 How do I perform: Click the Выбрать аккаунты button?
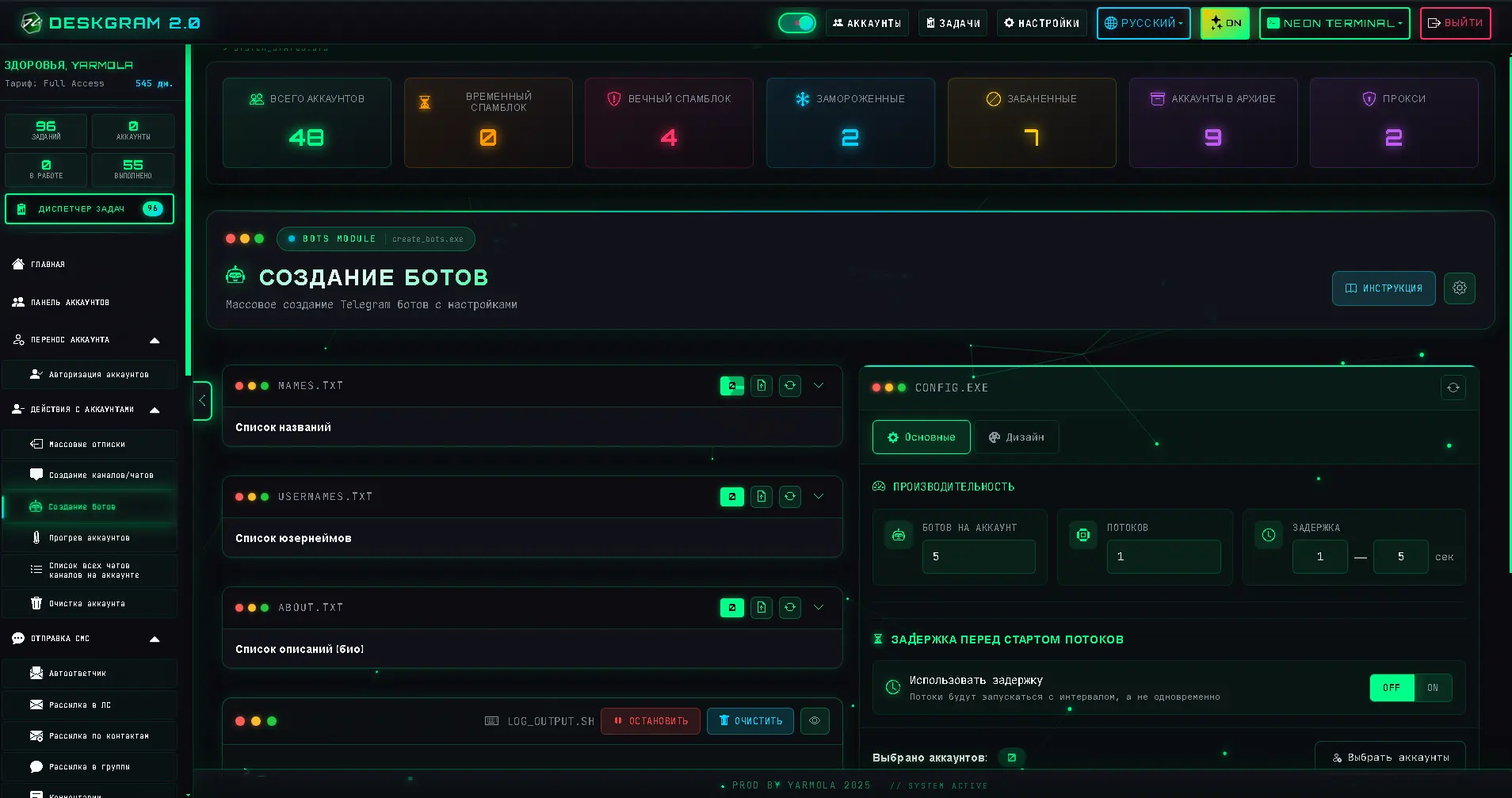point(1390,758)
